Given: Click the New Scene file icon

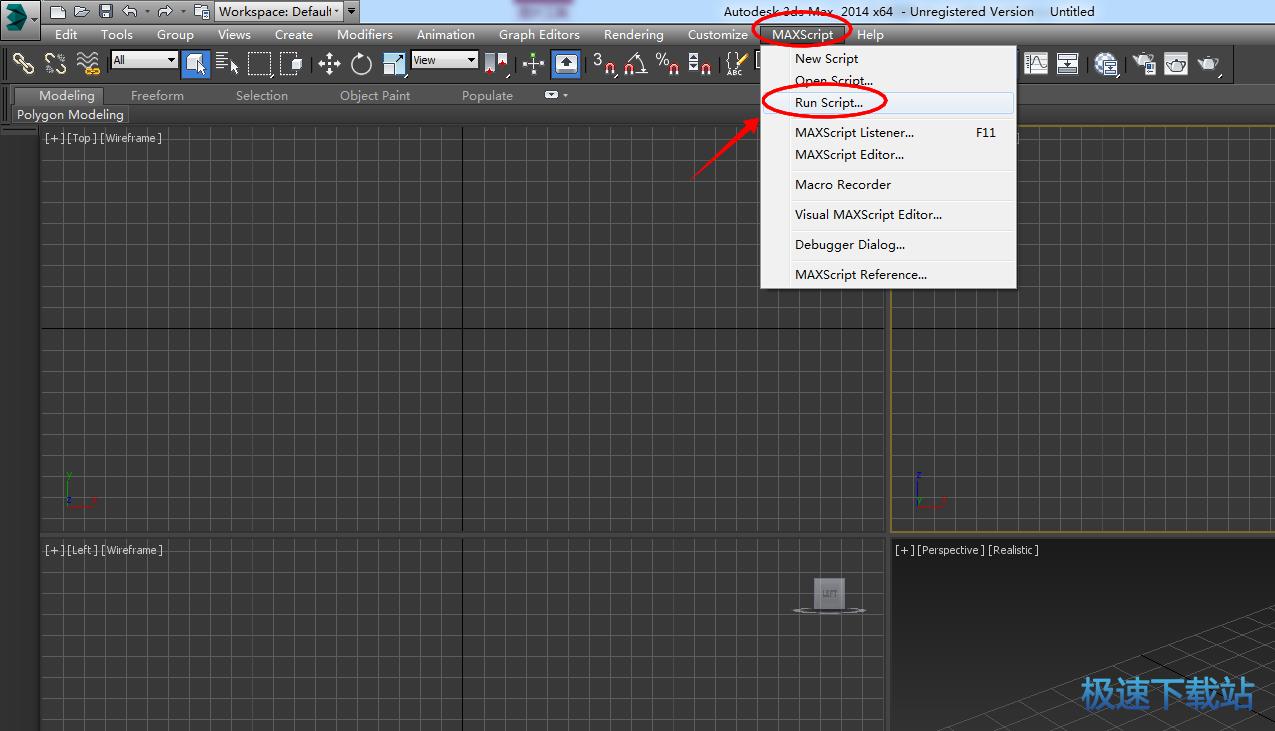Looking at the screenshot, I should point(58,12).
